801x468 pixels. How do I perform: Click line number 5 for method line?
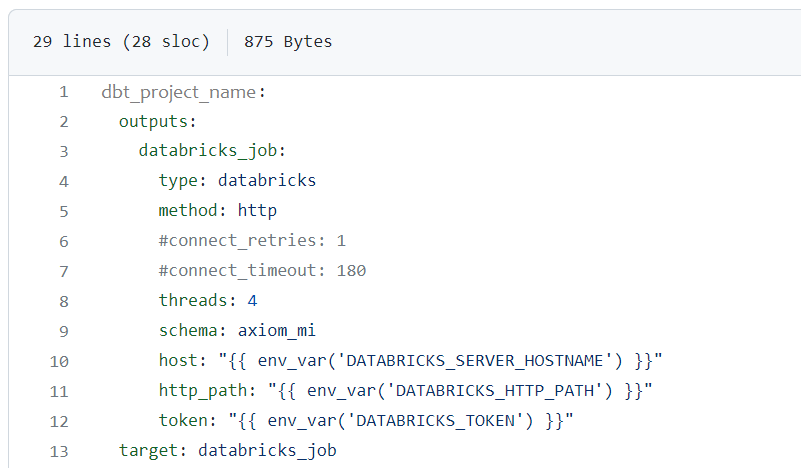tap(63, 211)
